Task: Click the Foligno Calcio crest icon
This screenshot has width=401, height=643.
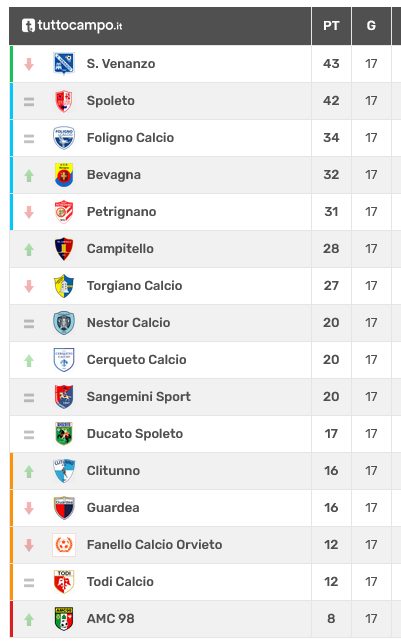Action: tap(64, 138)
